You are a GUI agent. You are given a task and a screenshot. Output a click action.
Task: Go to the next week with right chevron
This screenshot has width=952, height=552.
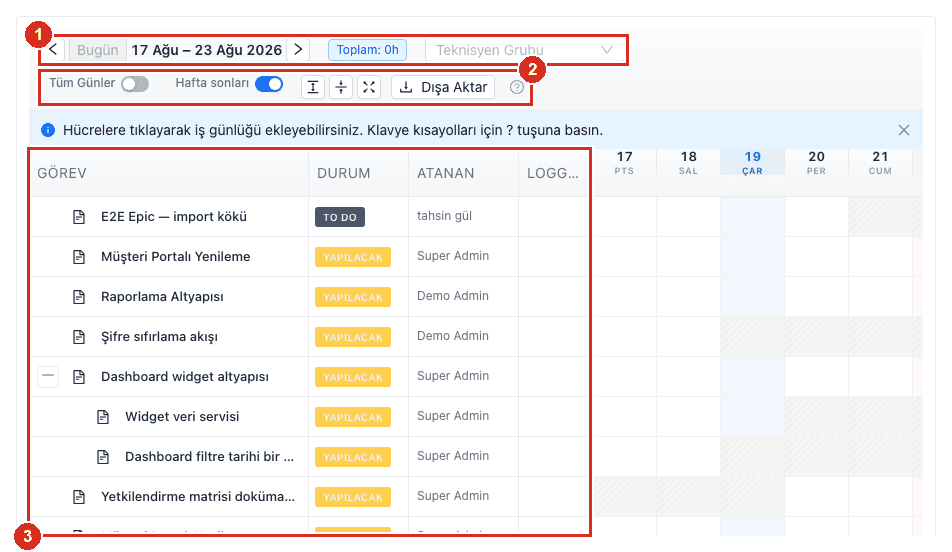click(298, 50)
